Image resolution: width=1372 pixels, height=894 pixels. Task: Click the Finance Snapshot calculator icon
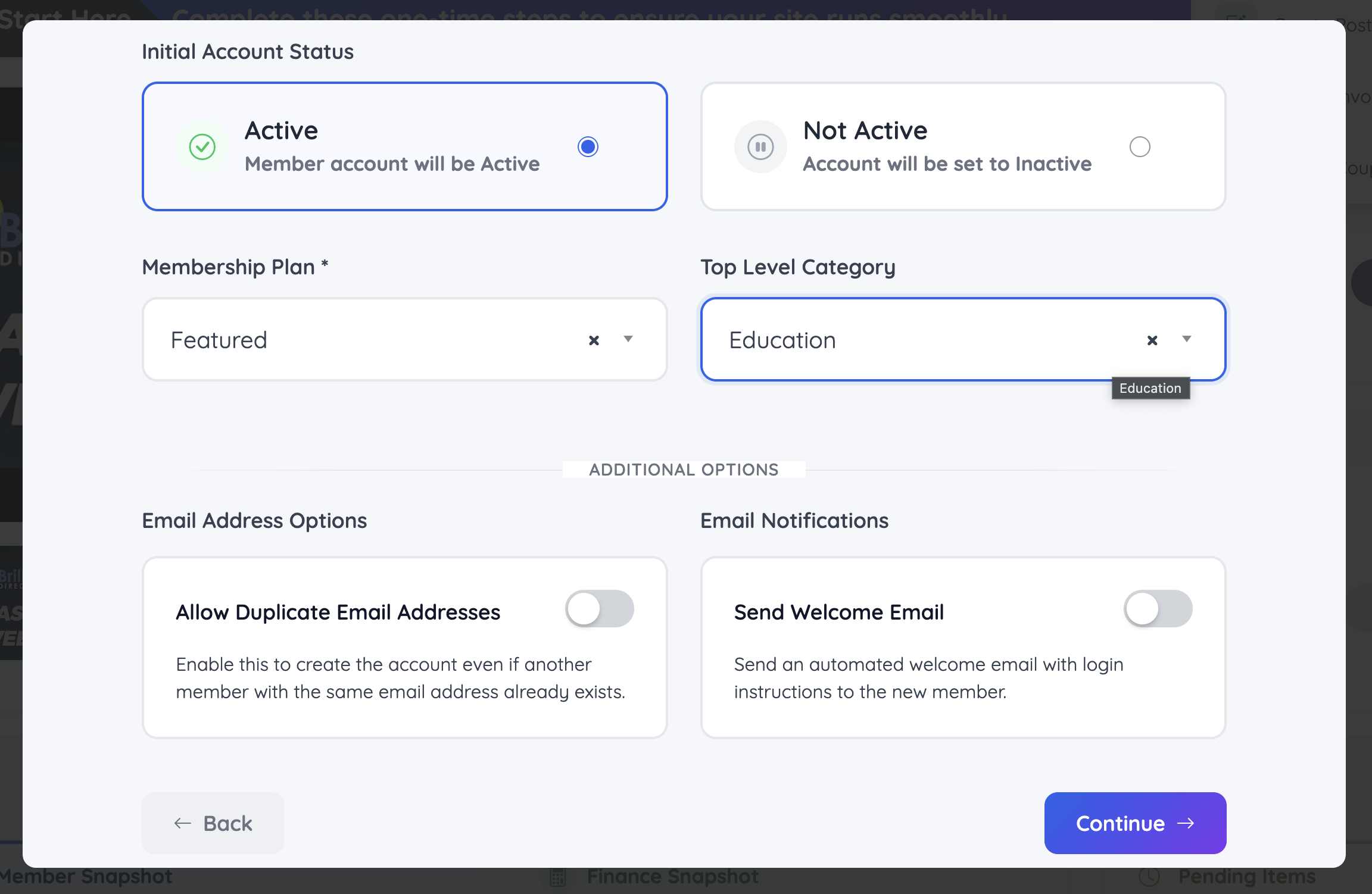coord(558,877)
